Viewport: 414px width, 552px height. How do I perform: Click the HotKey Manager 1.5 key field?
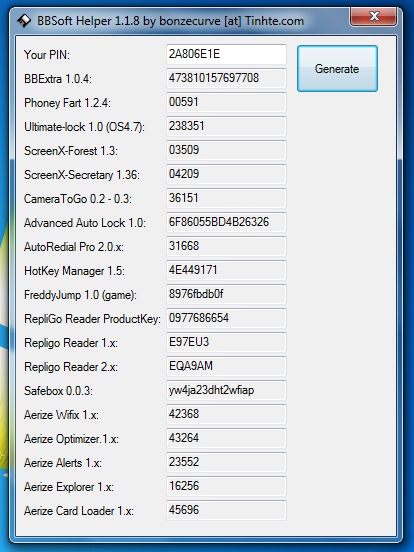226,270
